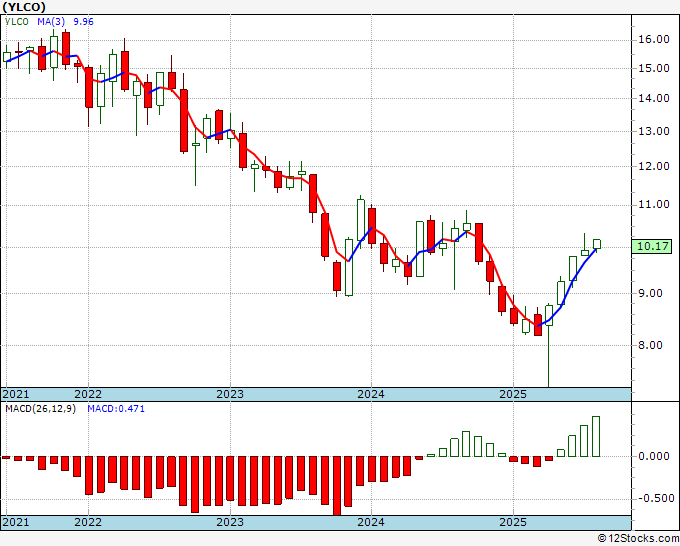Click the tallest green MACD histogram bar
Screen dimensions: 680x546
click(596, 436)
